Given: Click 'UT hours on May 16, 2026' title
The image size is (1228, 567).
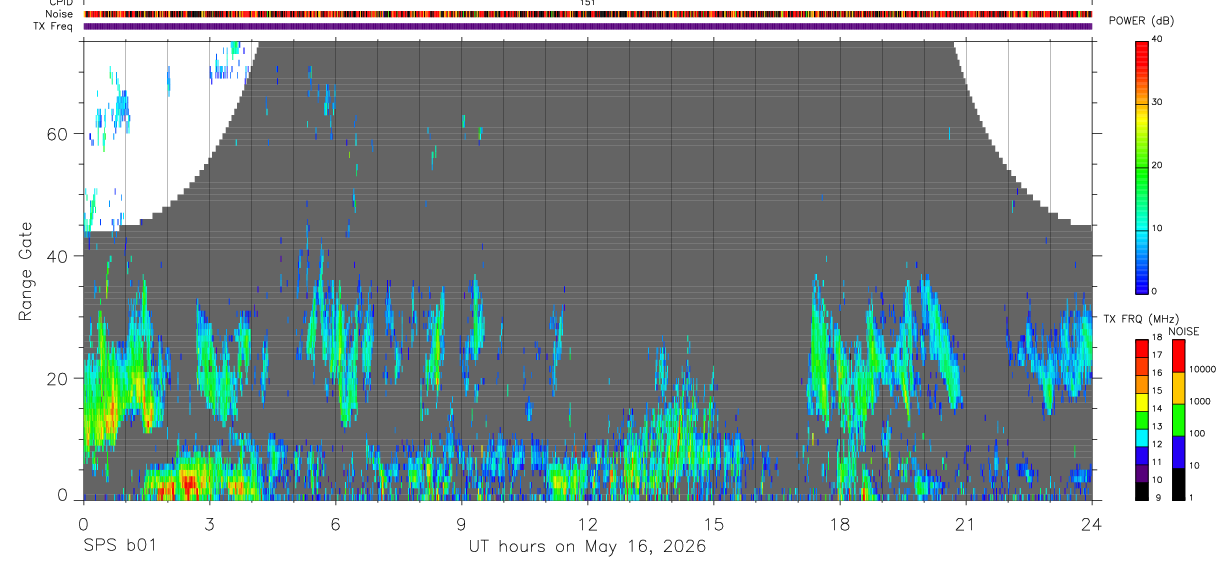Looking at the screenshot, I should [x=588, y=547].
